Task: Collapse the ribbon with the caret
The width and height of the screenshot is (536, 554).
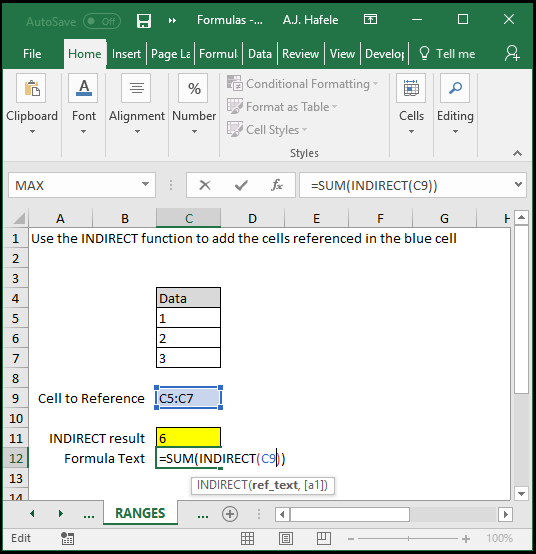Action: [x=517, y=153]
